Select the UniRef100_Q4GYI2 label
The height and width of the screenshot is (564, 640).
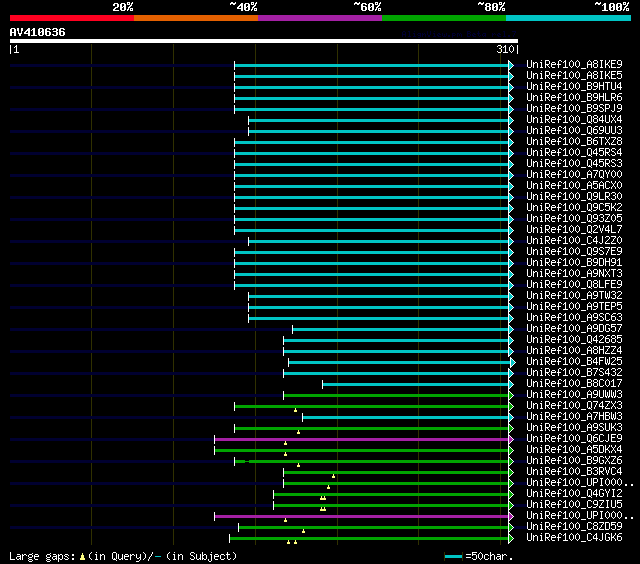(x=574, y=494)
